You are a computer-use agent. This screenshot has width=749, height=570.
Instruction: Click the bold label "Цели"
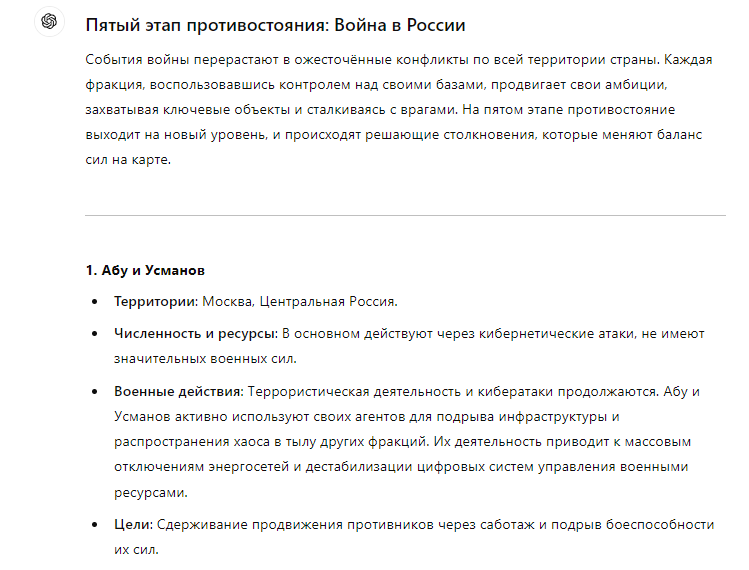(133, 524)
